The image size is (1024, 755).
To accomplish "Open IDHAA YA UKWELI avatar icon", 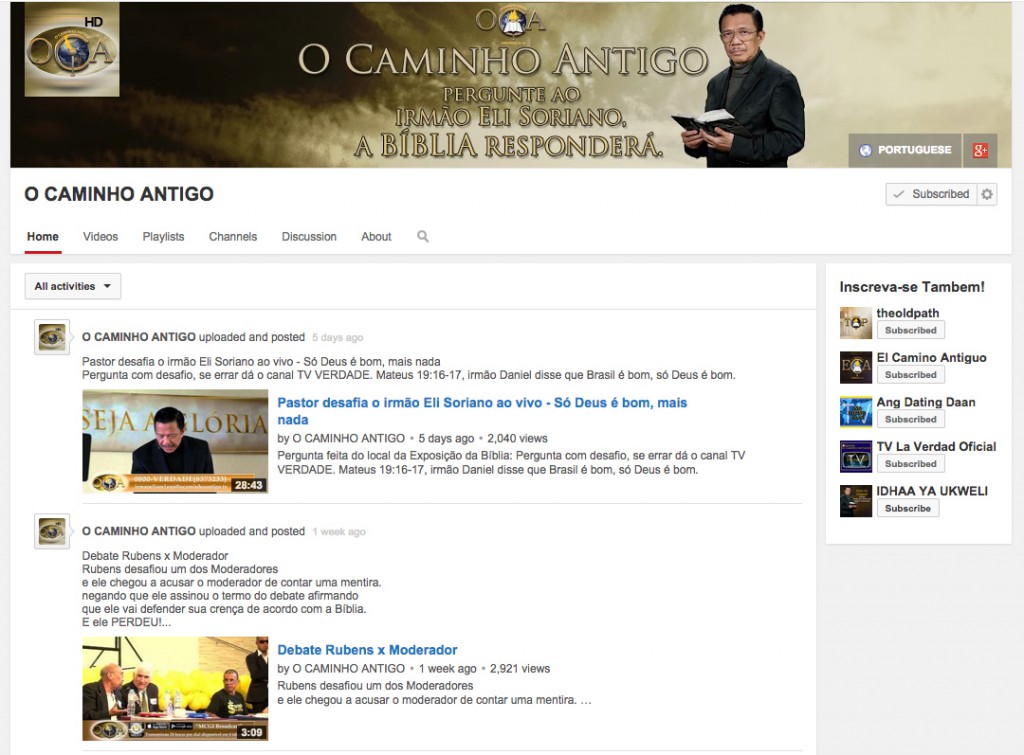I will [x=856, y=501].
